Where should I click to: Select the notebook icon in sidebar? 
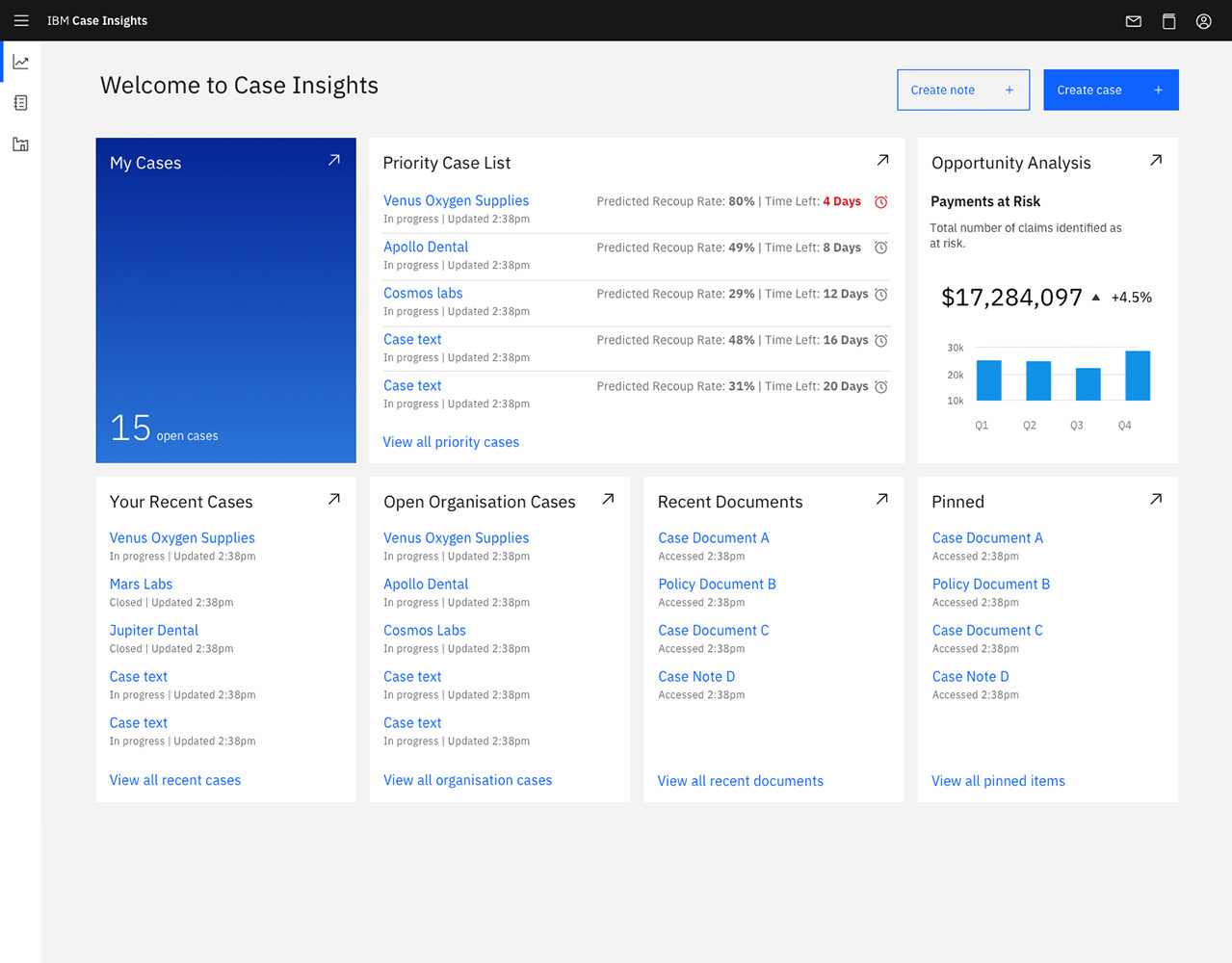pyautogui.click(x=21, y=103)
